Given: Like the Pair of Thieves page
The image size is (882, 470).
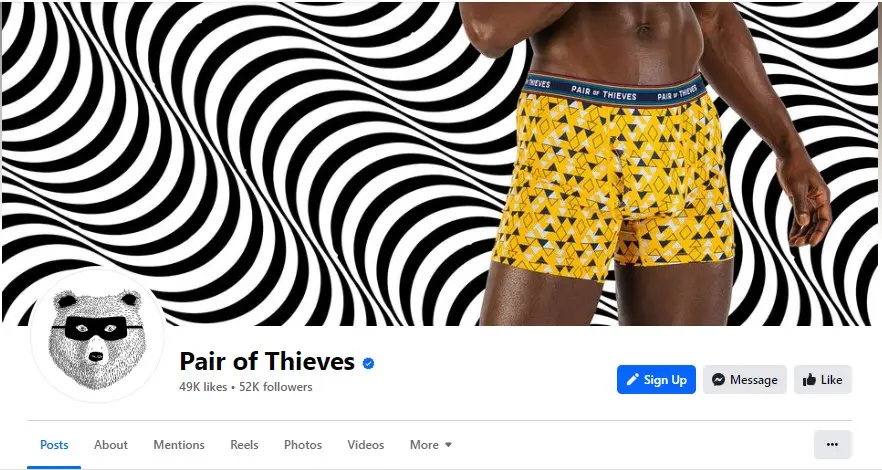Looking at the screenshot, I should tap(823, 380).
